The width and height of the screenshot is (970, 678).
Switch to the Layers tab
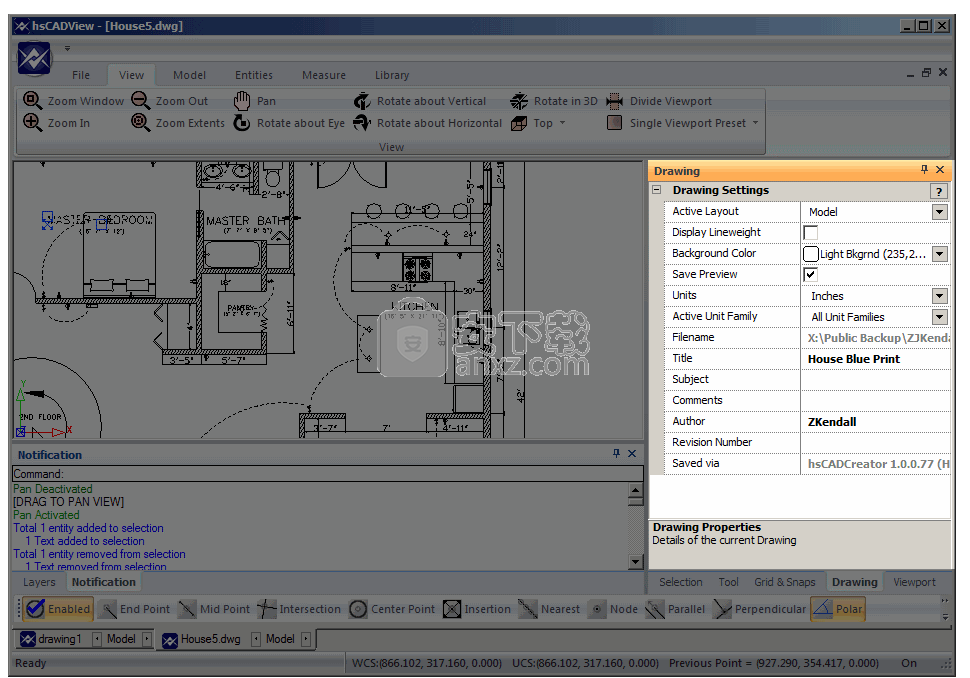click(39, 582)
